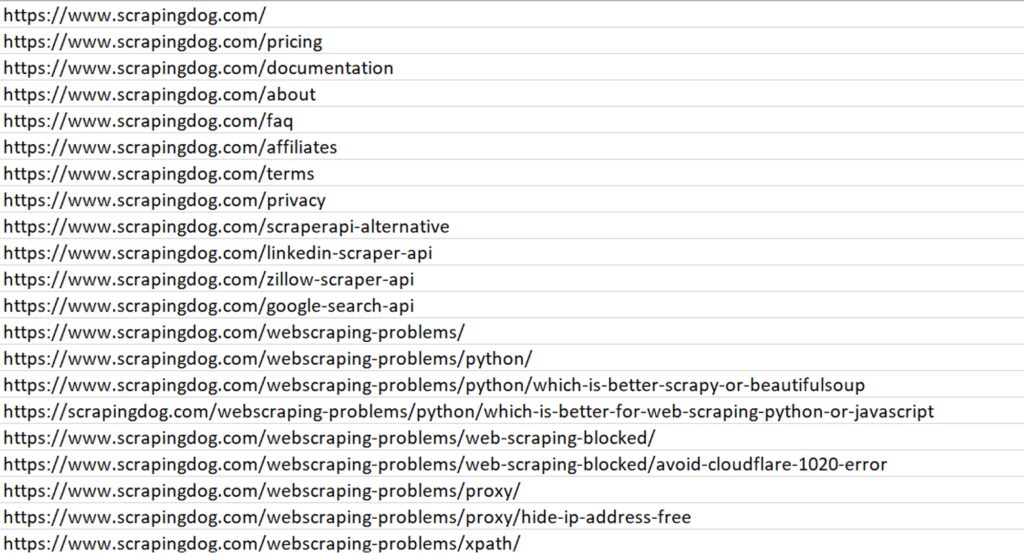Image resolution: width=1024 pixels, height=553 pixels.
Task: Select the linkedin-scraper-api URL row
Action: [218, 253]
